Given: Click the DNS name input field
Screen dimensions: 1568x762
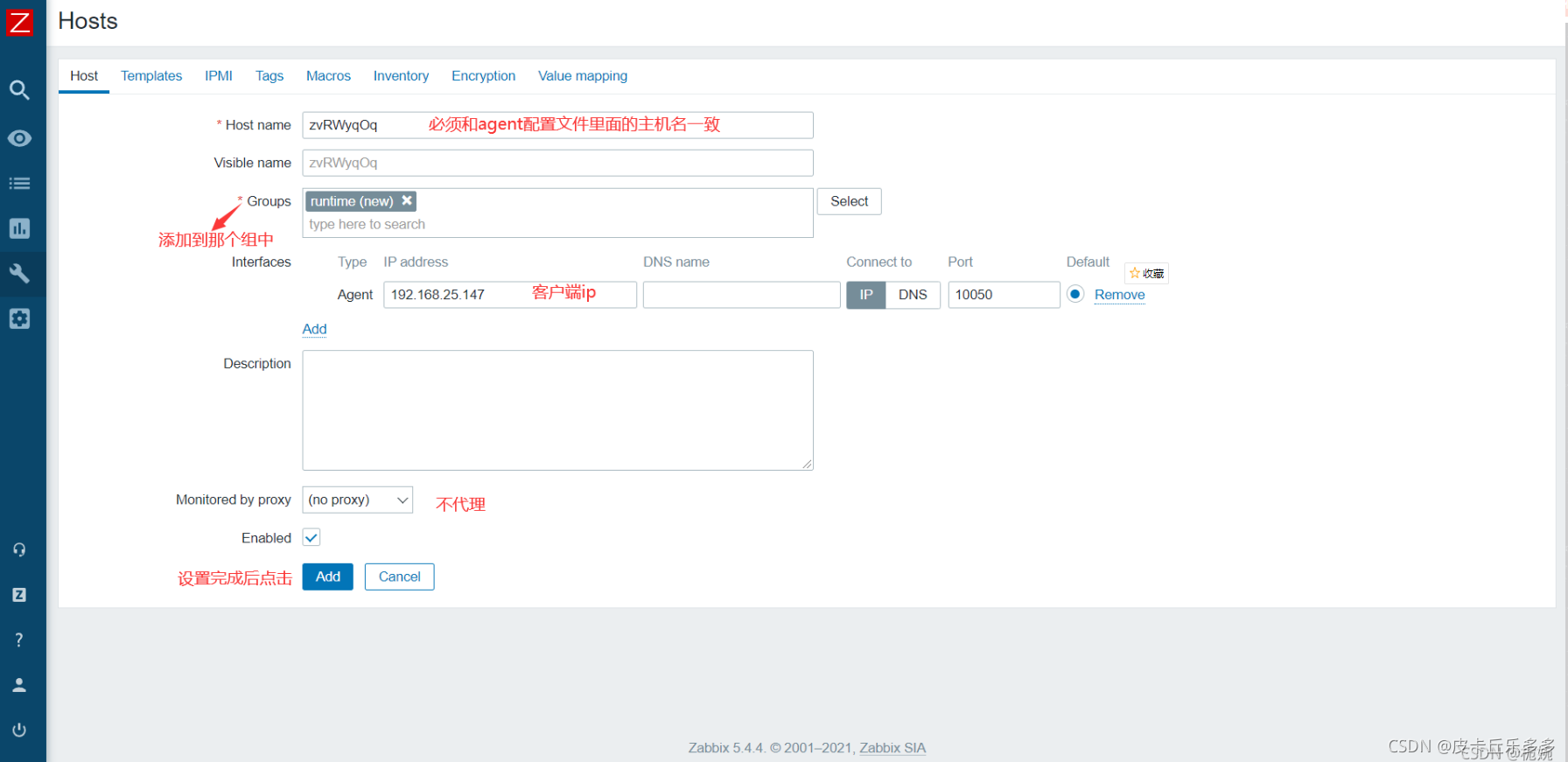Looking at the screenshot, I should (x=742, y=295).
